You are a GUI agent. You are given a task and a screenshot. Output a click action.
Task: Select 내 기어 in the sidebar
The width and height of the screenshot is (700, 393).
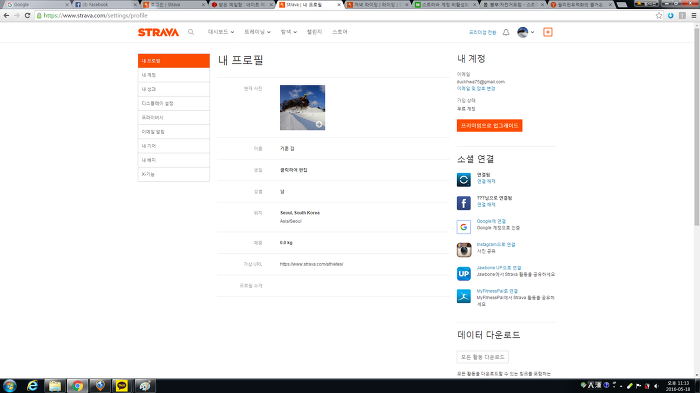point(174,146)
